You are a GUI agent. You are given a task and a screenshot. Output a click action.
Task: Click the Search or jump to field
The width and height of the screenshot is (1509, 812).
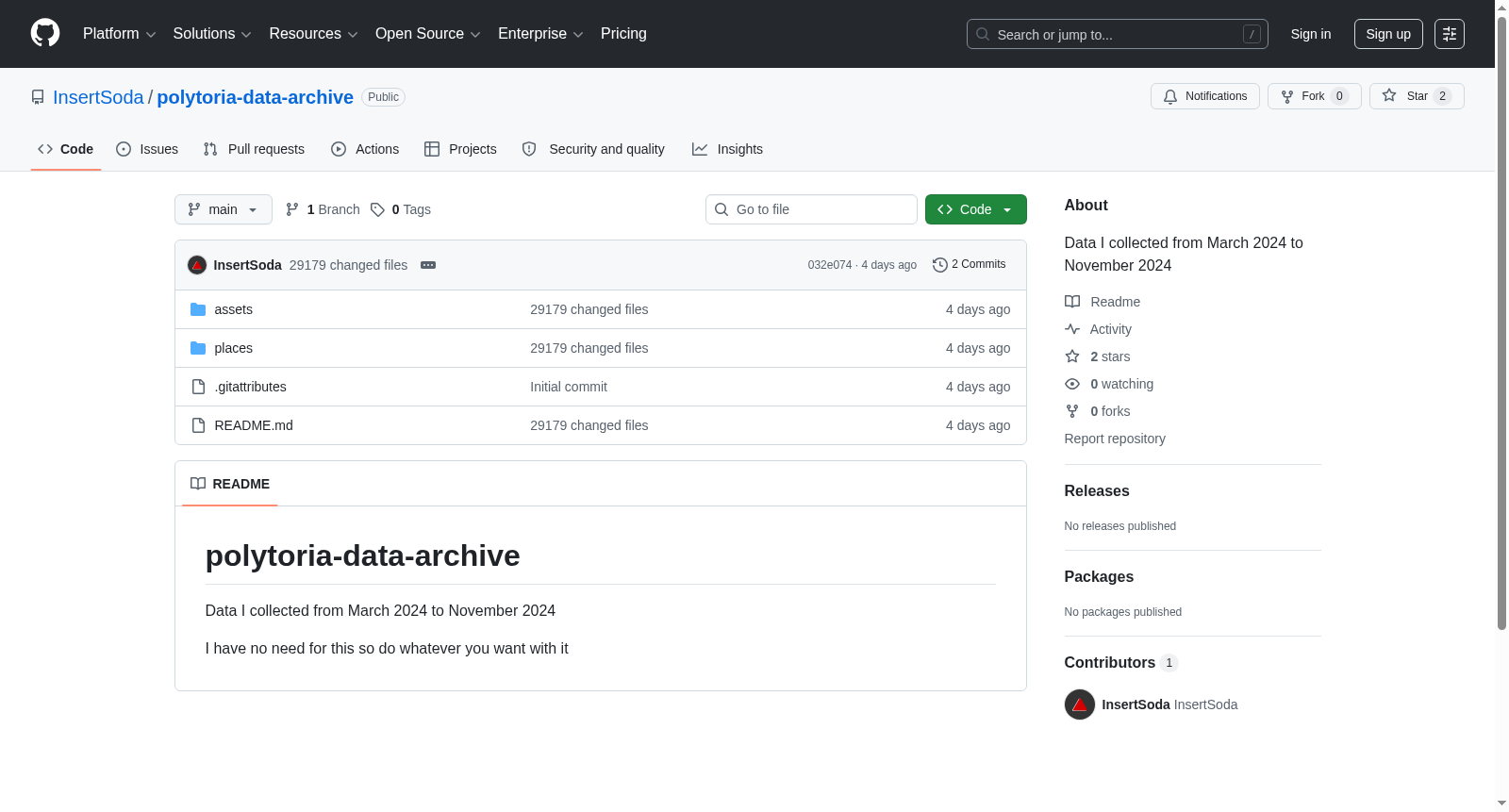point(1118,34)
